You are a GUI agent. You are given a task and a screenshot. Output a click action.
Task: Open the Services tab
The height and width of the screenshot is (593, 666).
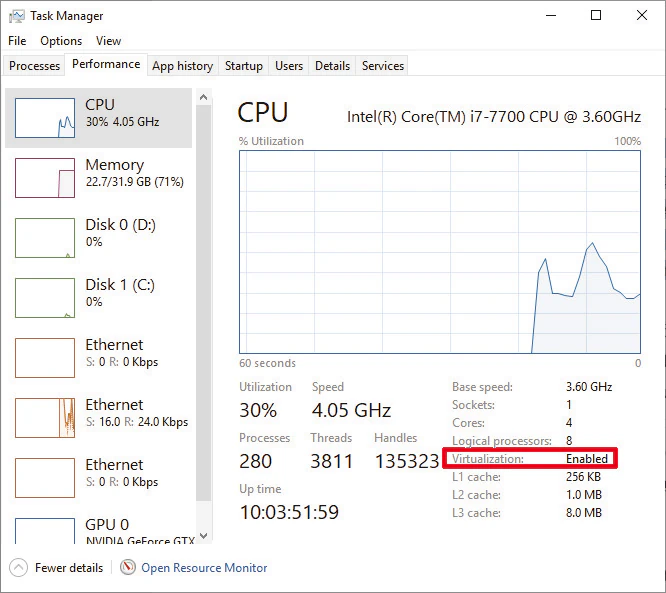pyautogui.click(x=383, y=66)
